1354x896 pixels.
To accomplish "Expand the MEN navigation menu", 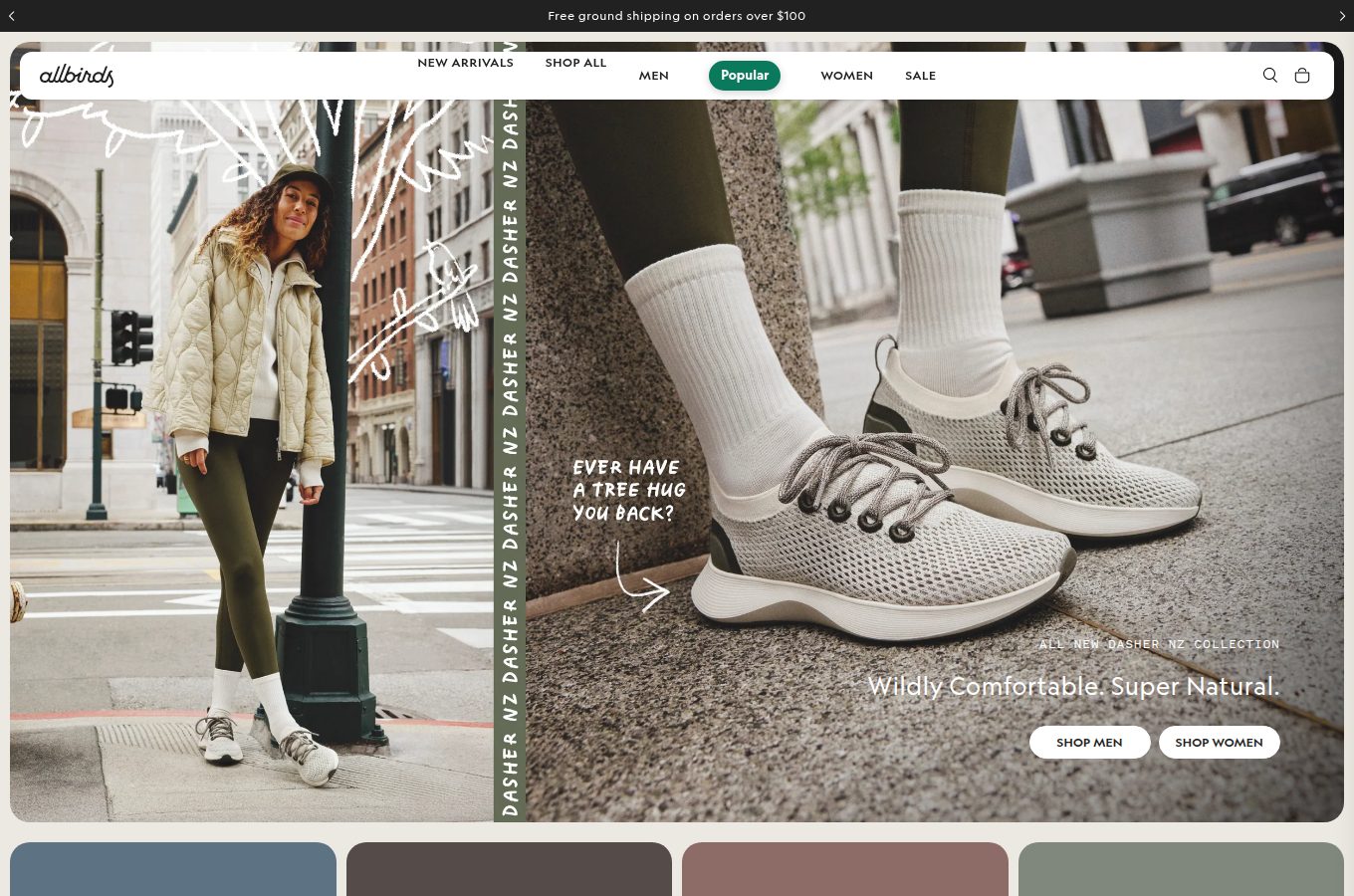I will [x=653, y=76].
